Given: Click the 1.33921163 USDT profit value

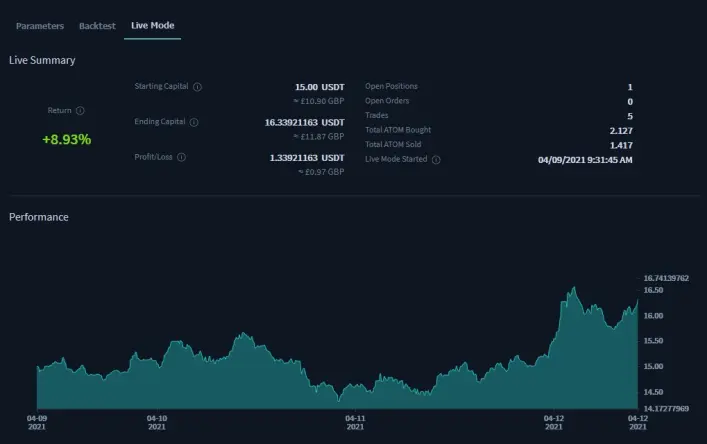Looking at the screenshot, I should click(307, 158).
